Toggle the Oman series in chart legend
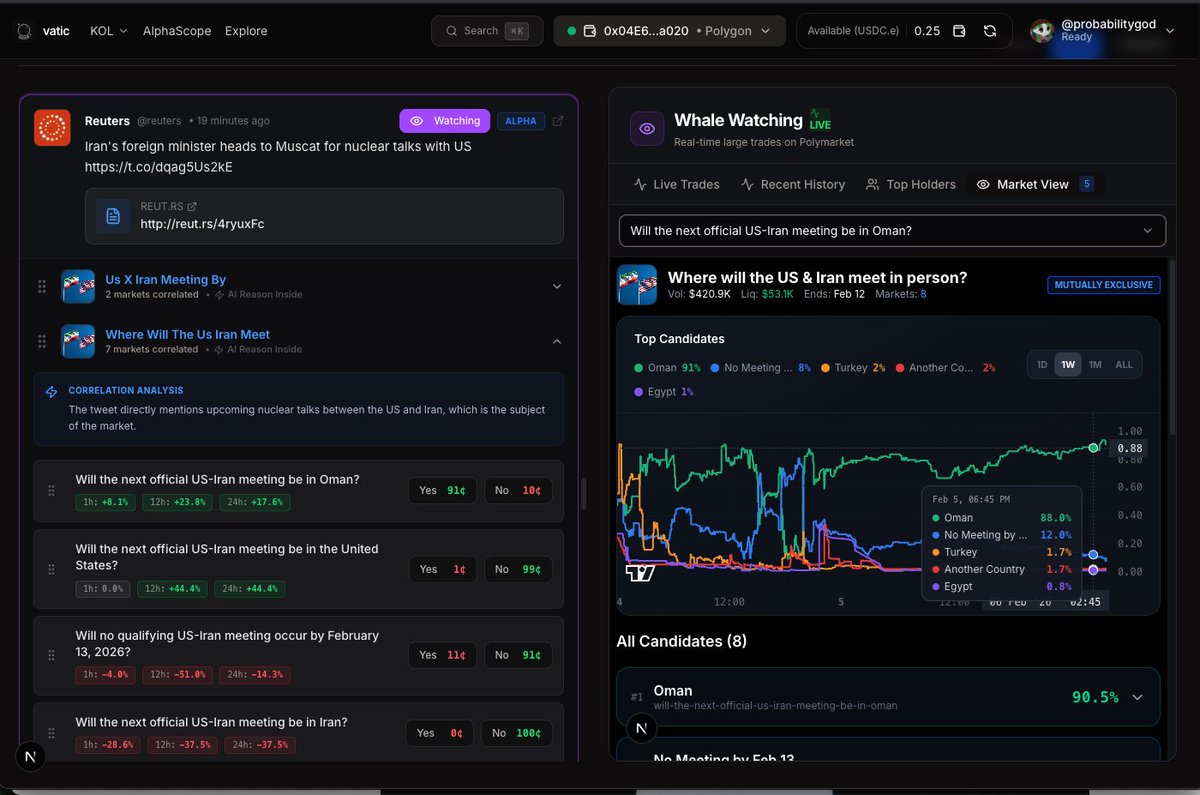 coord(667,368)
